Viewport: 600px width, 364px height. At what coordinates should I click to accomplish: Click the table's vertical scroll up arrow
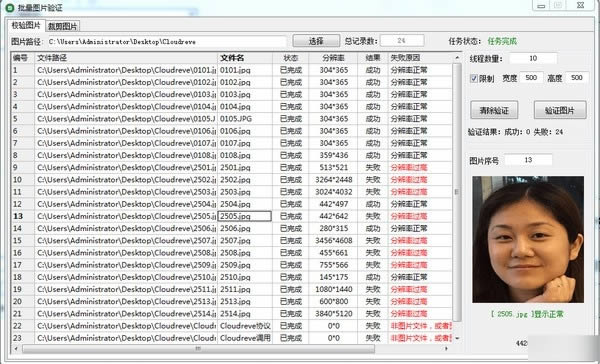[457, 58]
